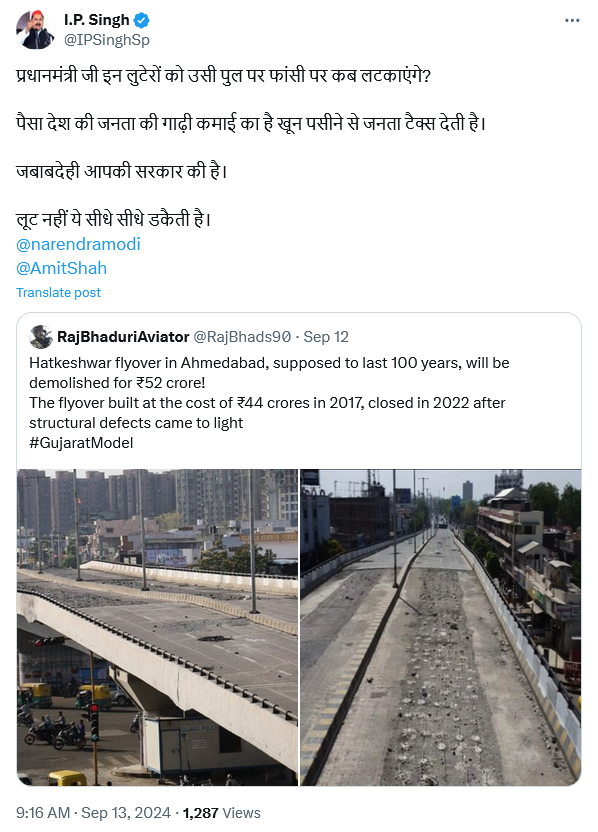Click the verified badge next to I.P. Singh
The width and height of the screenshot is (598, 832).
[x=141, y=20]
